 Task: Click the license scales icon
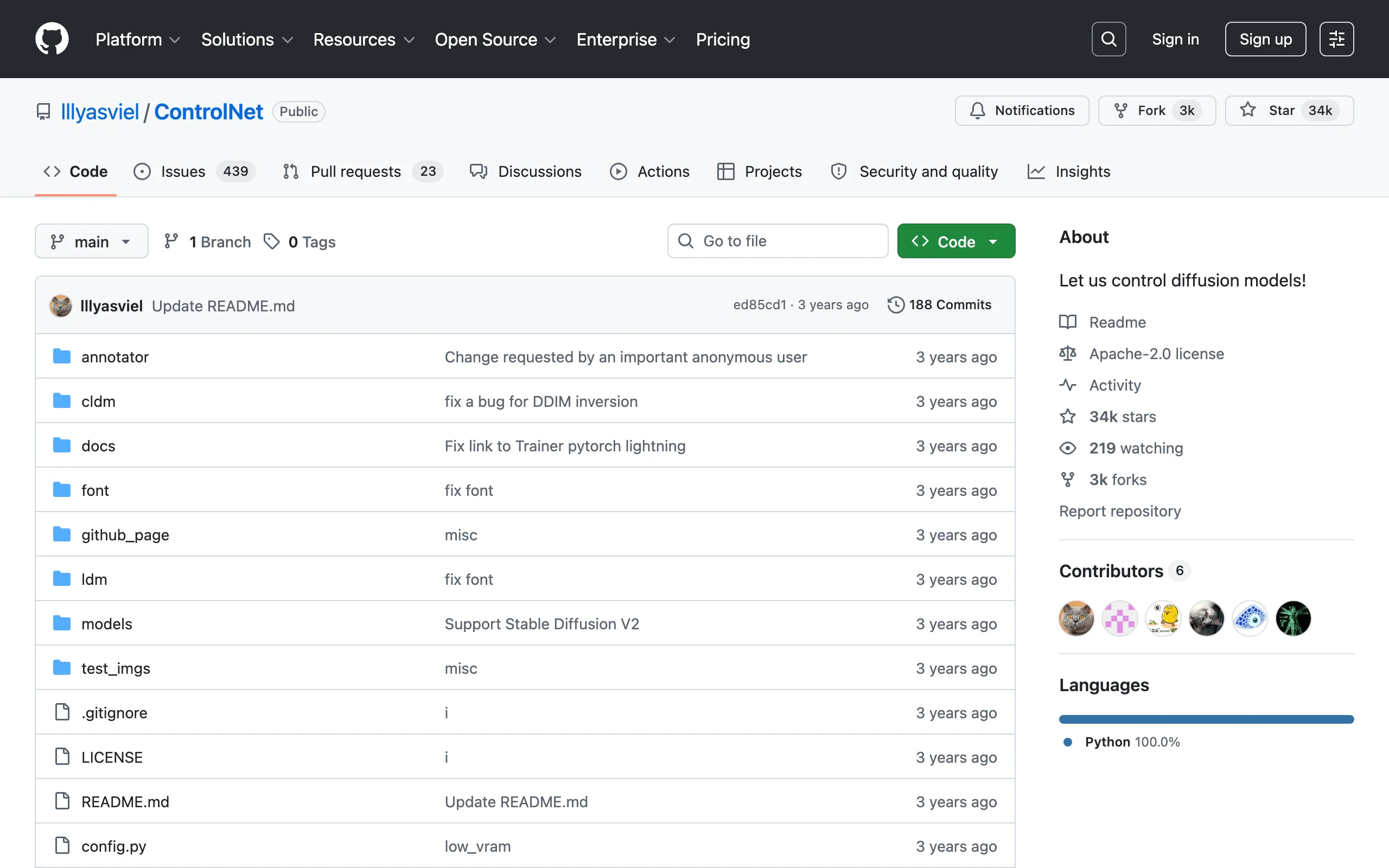pyautogui.click(x=1068, y=354)
